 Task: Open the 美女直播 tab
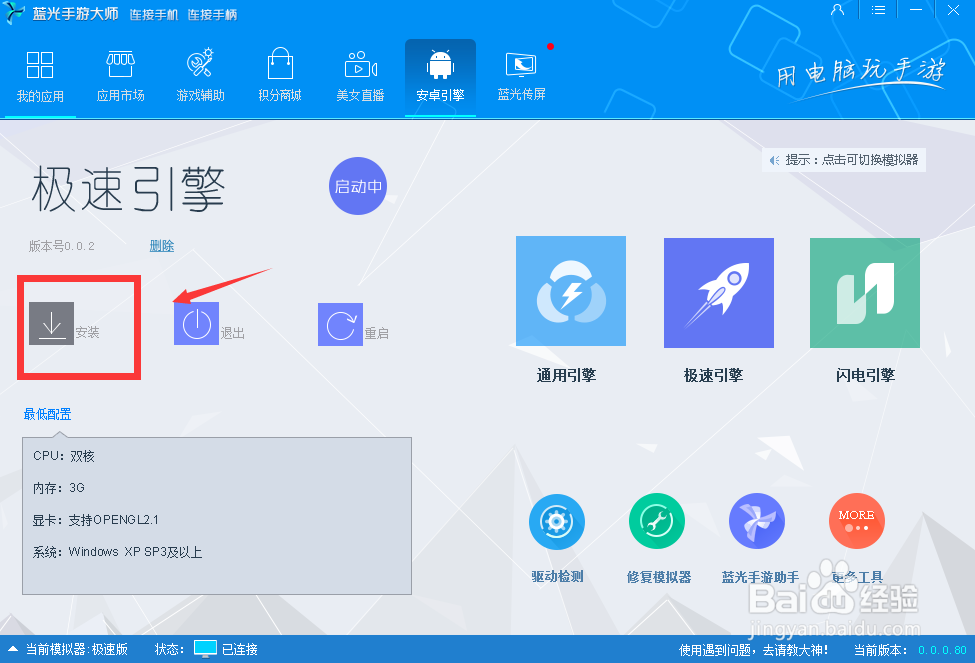click(360, 75)
